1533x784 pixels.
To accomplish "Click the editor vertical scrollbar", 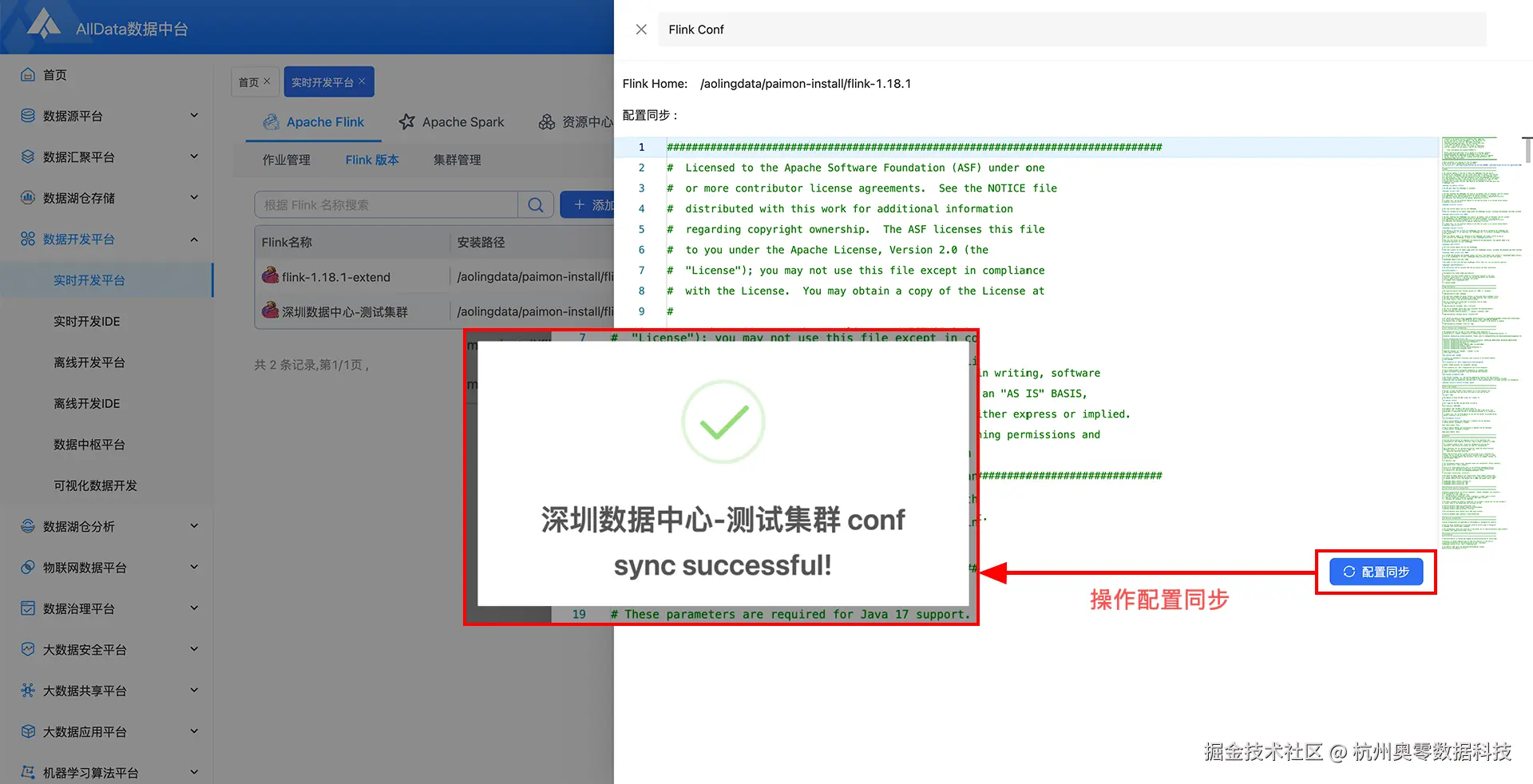I will pos(1527,150).
